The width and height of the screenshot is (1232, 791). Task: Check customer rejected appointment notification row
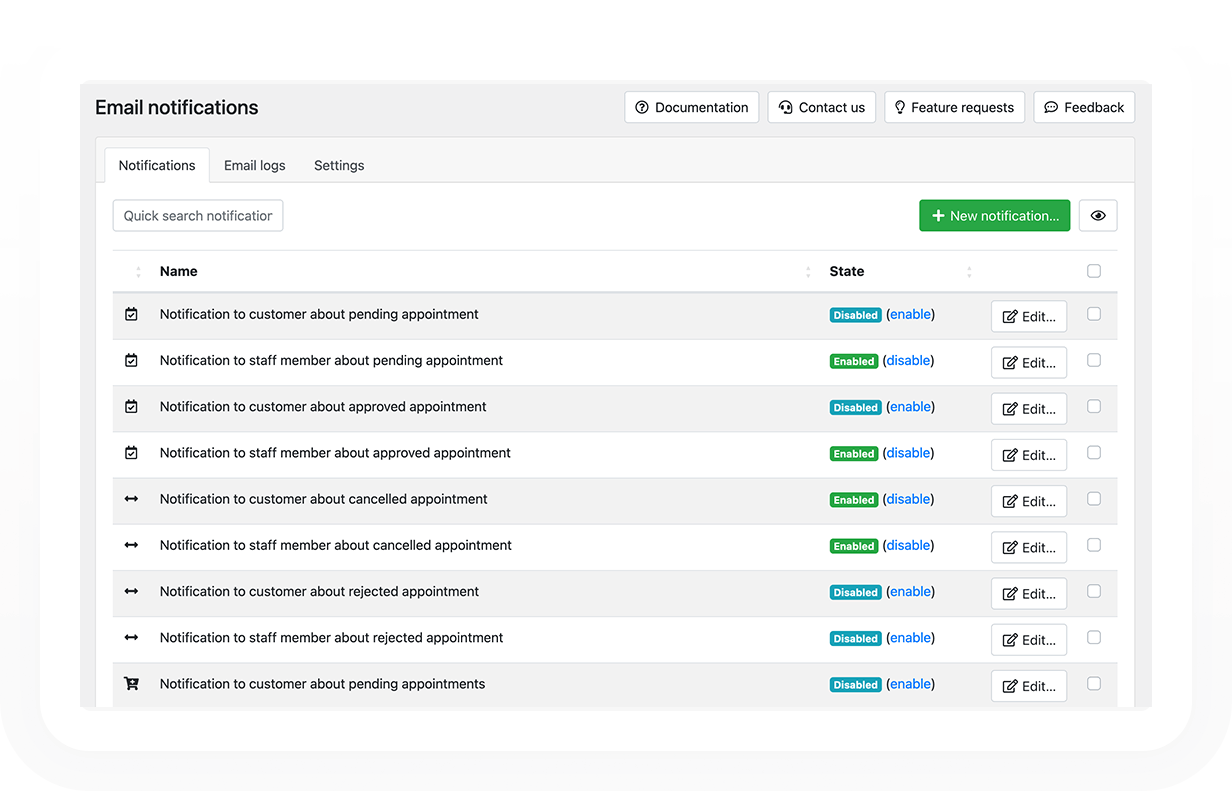(x=1094, y=591)
